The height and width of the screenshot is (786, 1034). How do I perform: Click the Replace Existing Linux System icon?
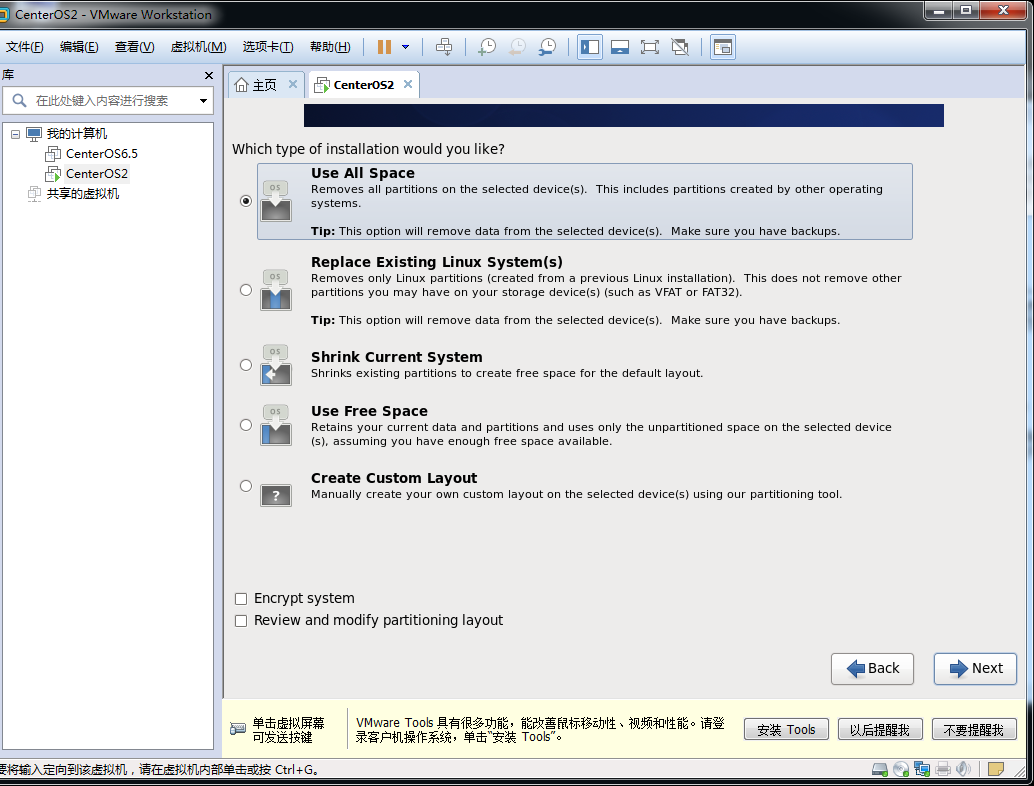(276, 289)
